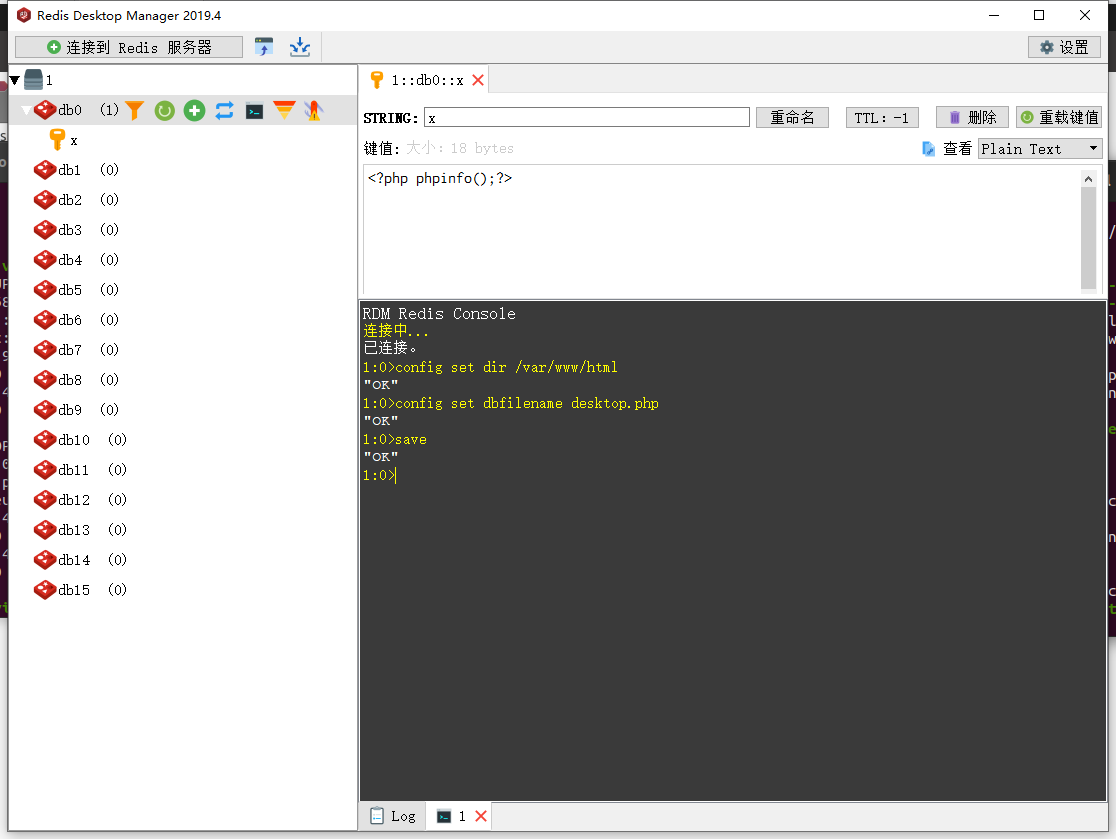Click the export connections download icon
This screenshot has width=1116, height=839.
pyautogui.click(x=300, y=48)
